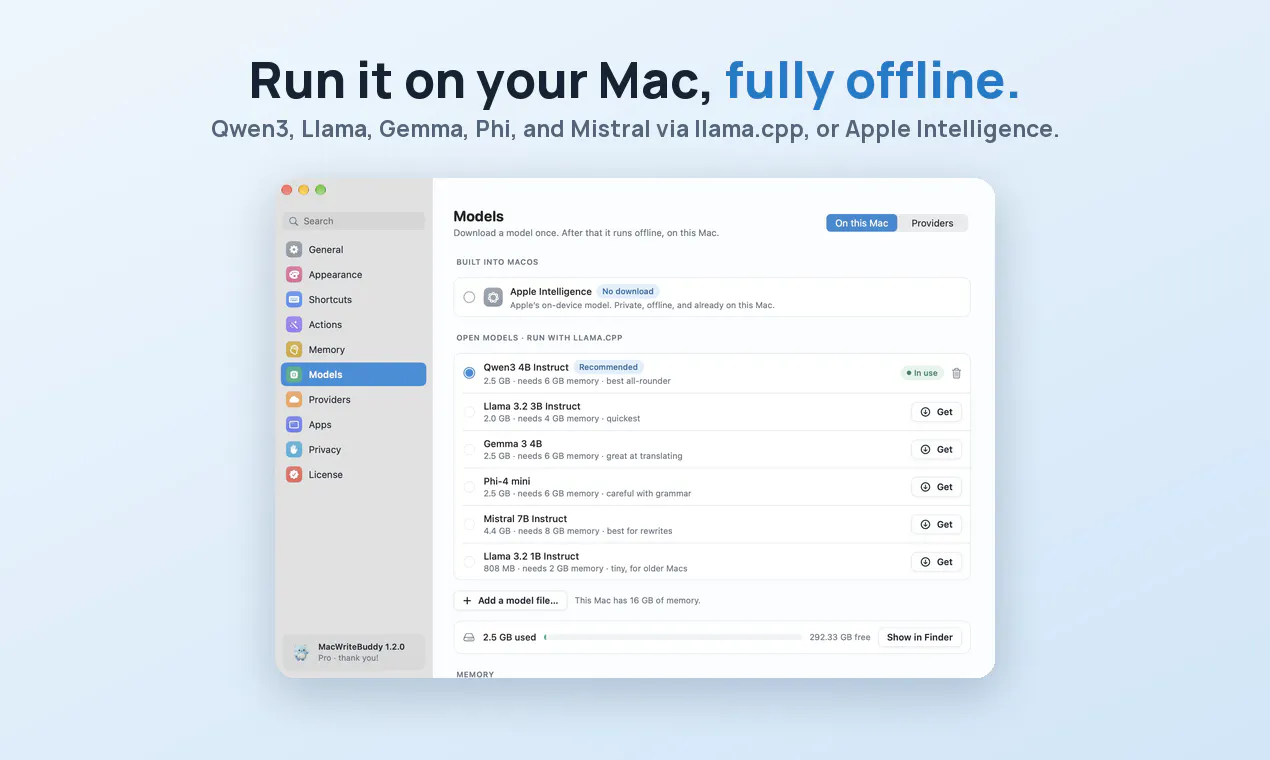The width and height of the screenshot is (1270, 760).
Task: Get the Mistral 7B Instruct model
Action: coord(936,524)
